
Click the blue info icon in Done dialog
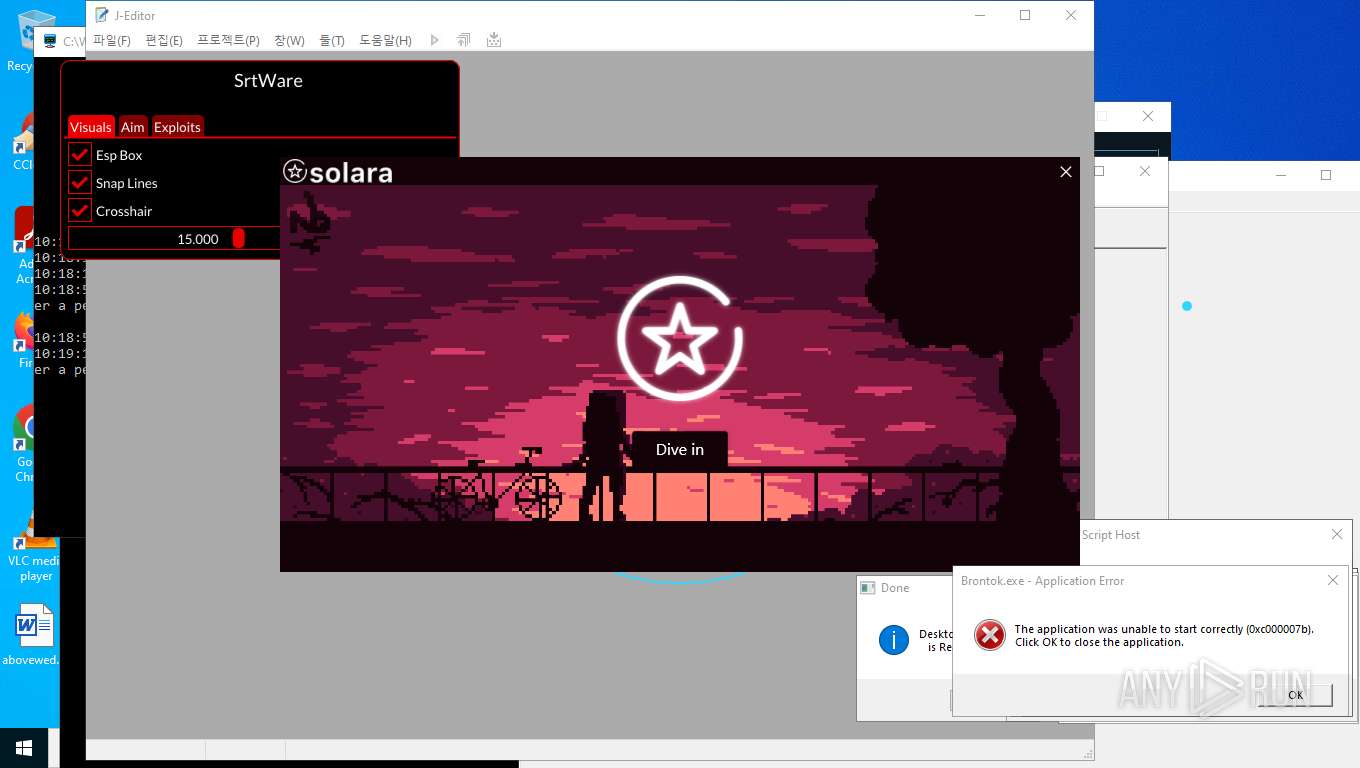(893, 640)
